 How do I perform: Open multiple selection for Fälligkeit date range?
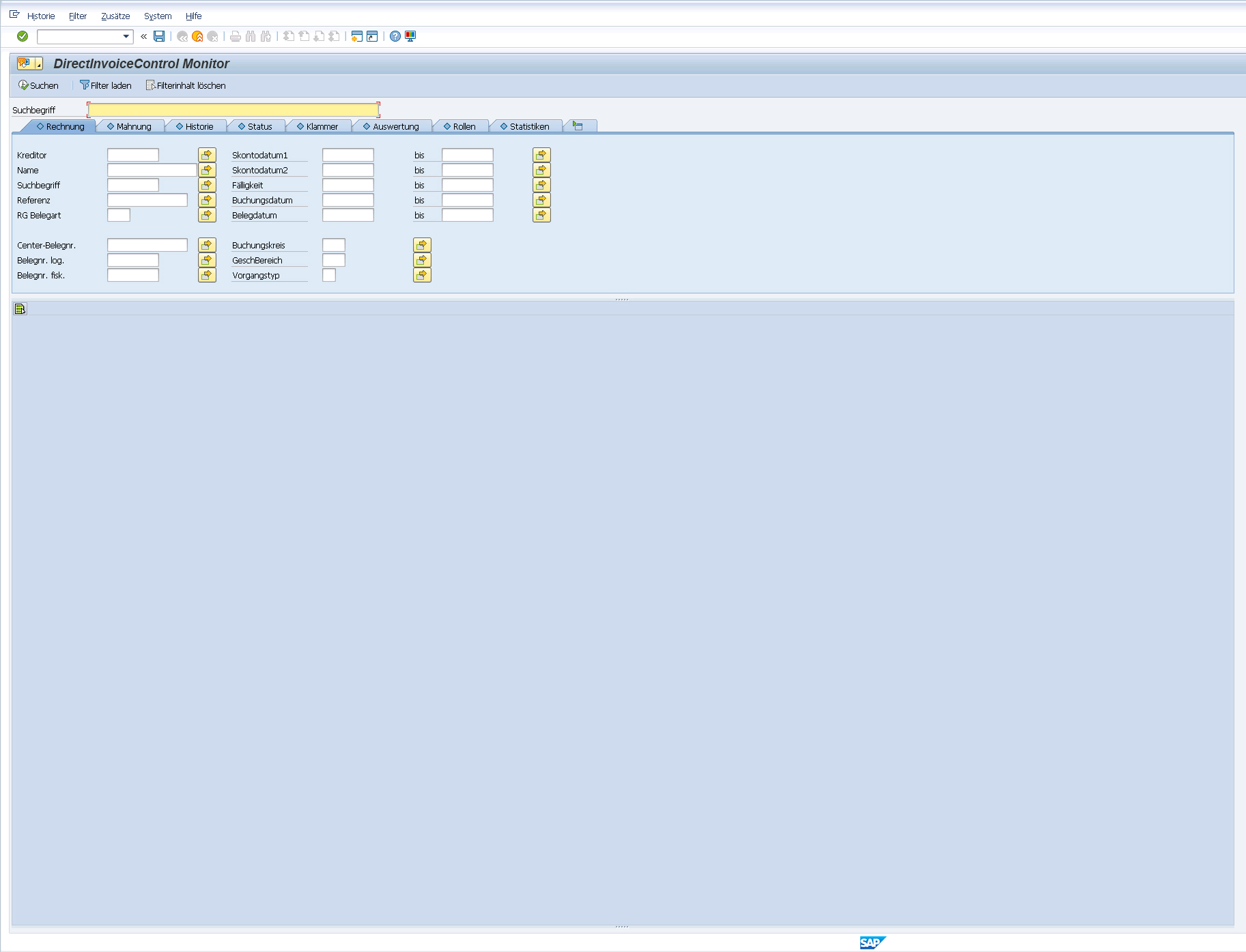pyautogui.click(x=541, y=185)
